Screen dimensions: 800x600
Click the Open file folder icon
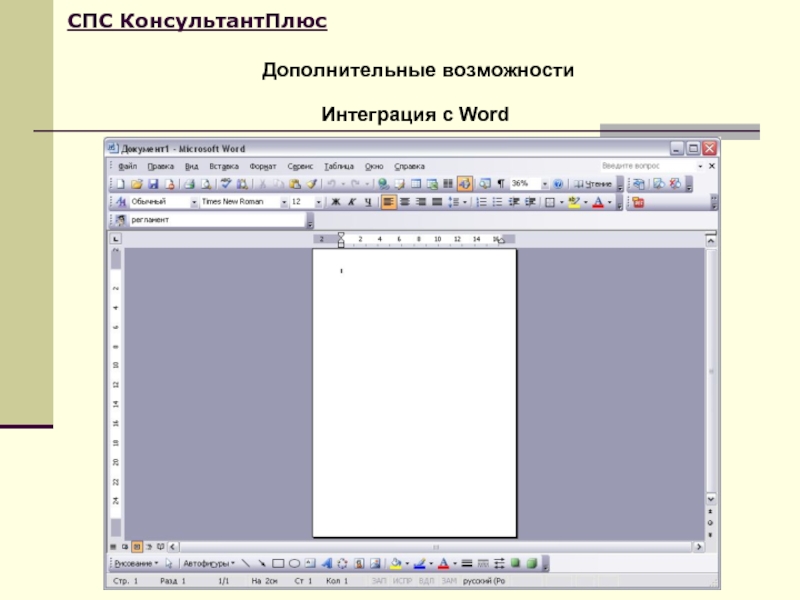137,184
